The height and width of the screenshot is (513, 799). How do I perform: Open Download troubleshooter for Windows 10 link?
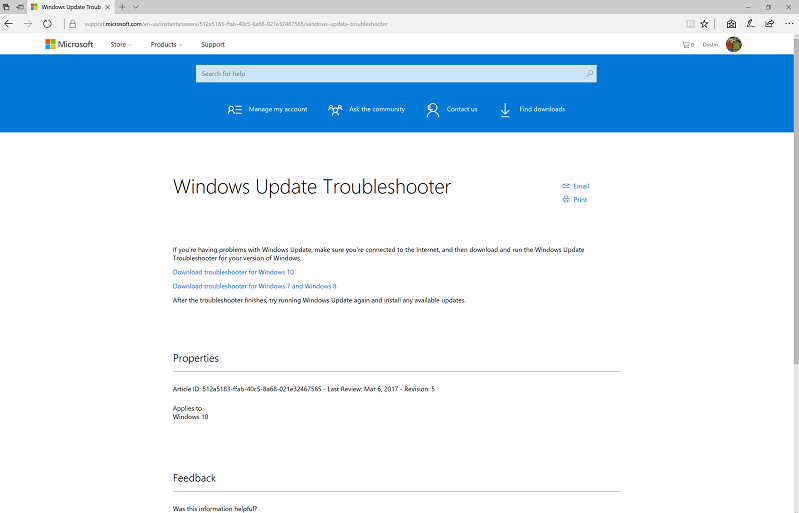(233, 272)
